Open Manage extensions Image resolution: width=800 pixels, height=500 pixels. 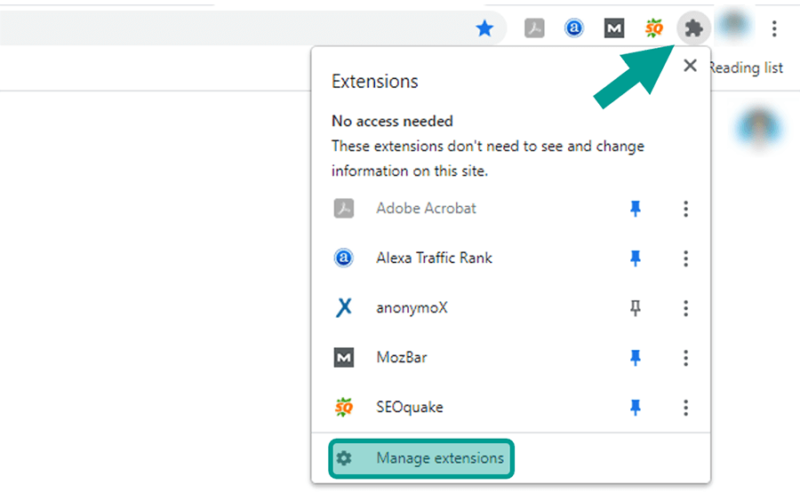(421, 458)
